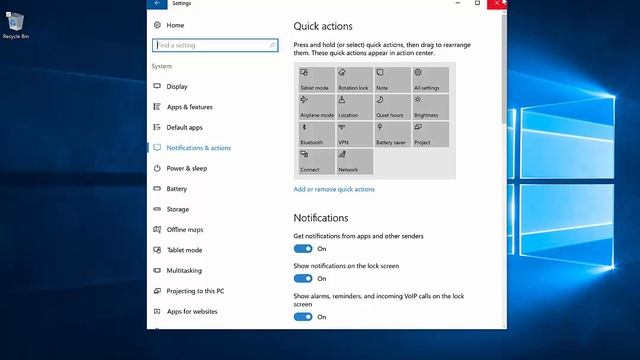Click the search magnifier in Find a setting
This screenshot has width=640, height=360.
[x=272, y=45]
